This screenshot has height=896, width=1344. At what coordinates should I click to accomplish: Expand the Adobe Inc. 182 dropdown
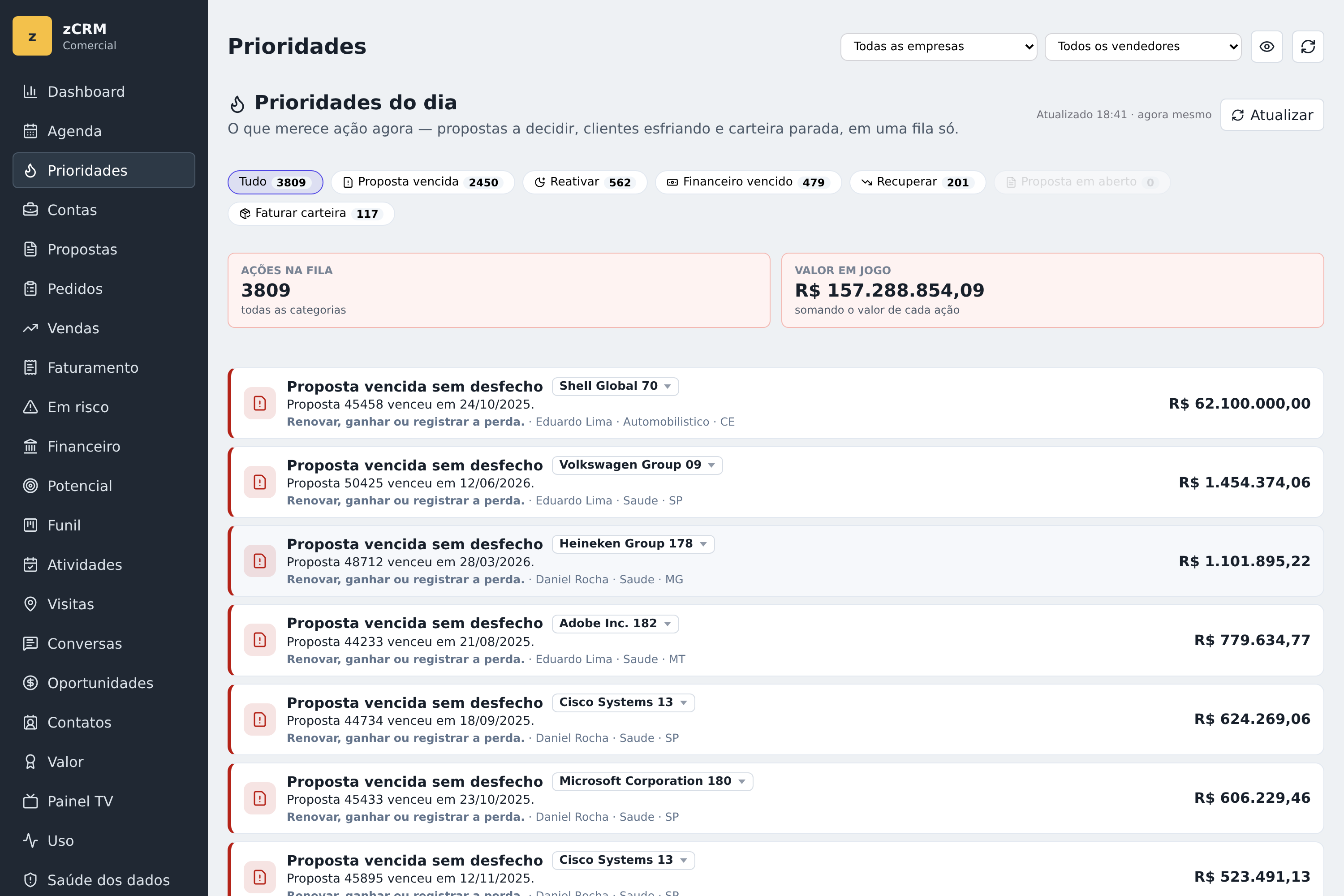615,624
